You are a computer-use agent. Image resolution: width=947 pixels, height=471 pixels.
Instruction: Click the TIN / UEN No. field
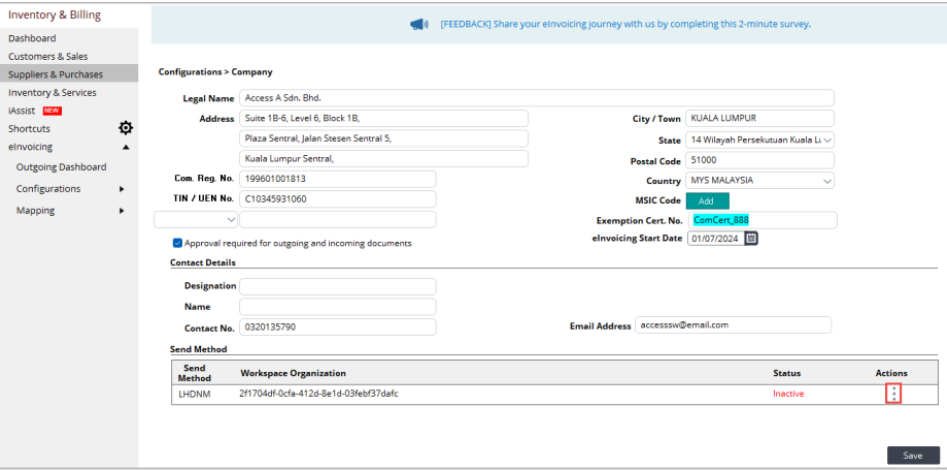coord(338,199)
